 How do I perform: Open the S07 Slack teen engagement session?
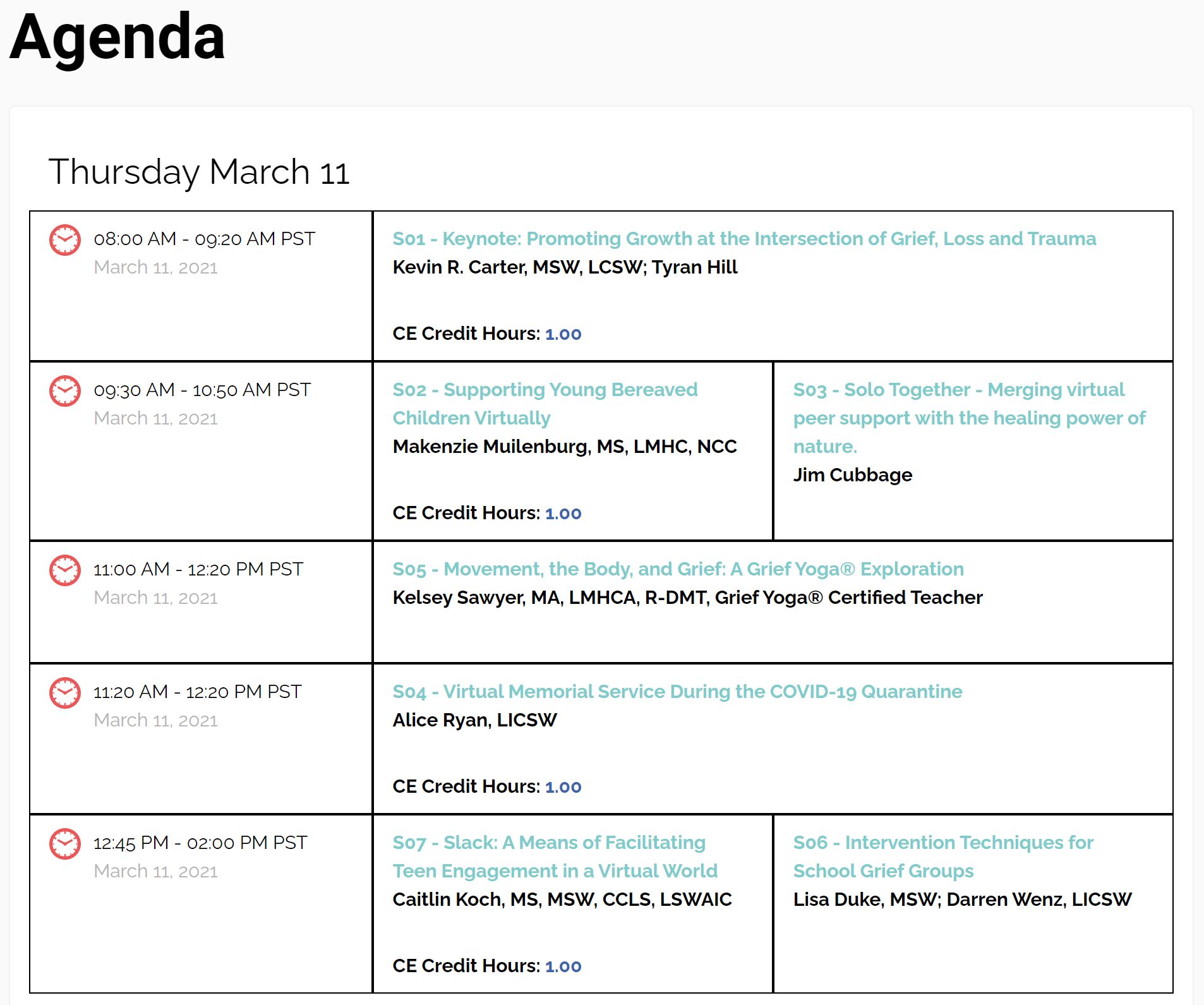coord(555,857)
